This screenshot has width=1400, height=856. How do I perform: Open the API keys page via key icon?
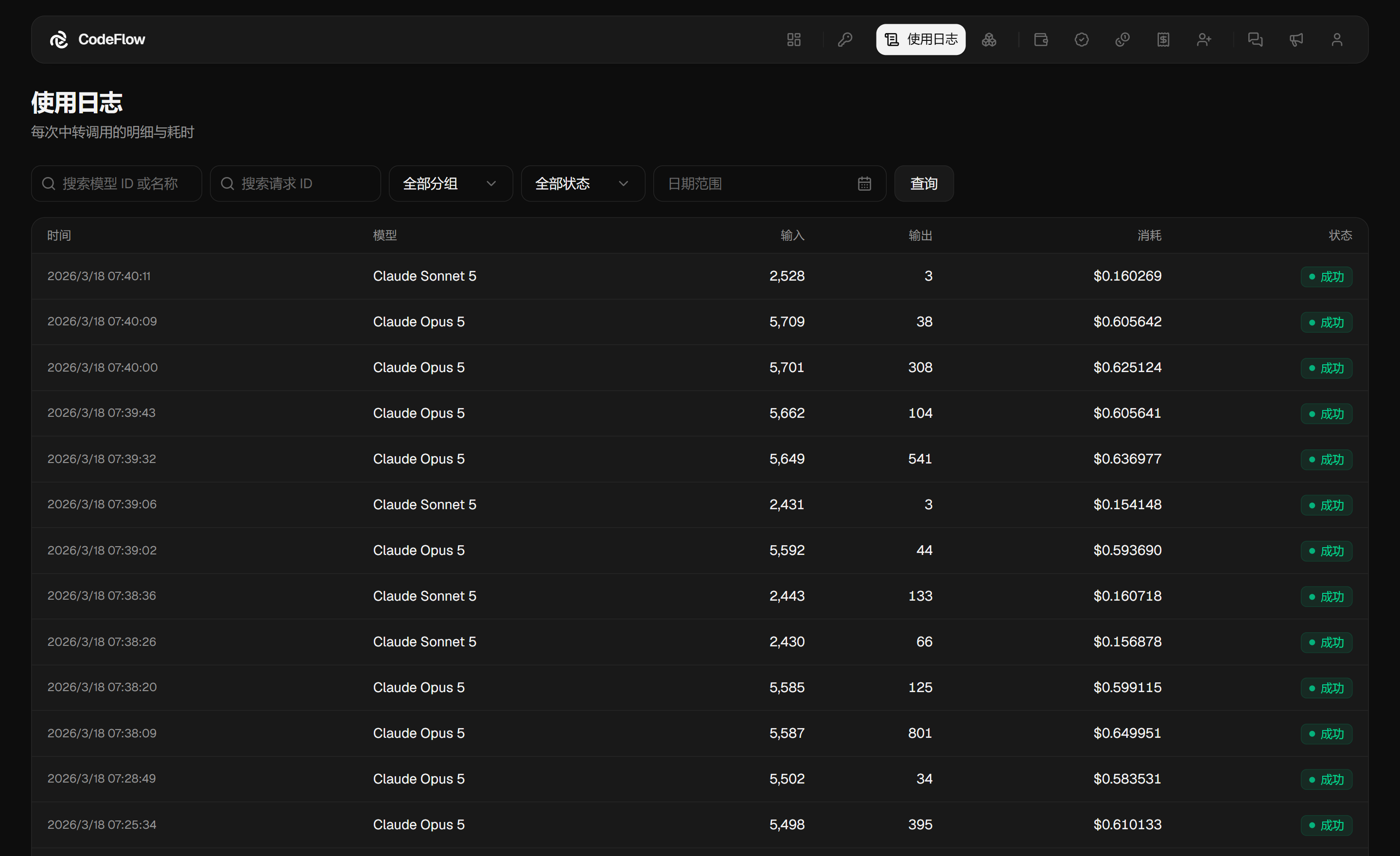845,39
